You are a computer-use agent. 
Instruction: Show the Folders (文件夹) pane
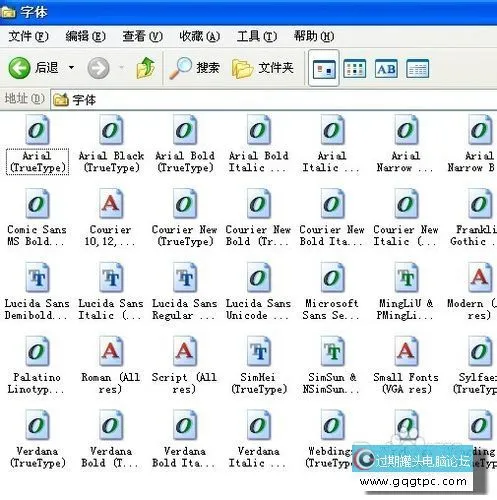tap(263, 68)
